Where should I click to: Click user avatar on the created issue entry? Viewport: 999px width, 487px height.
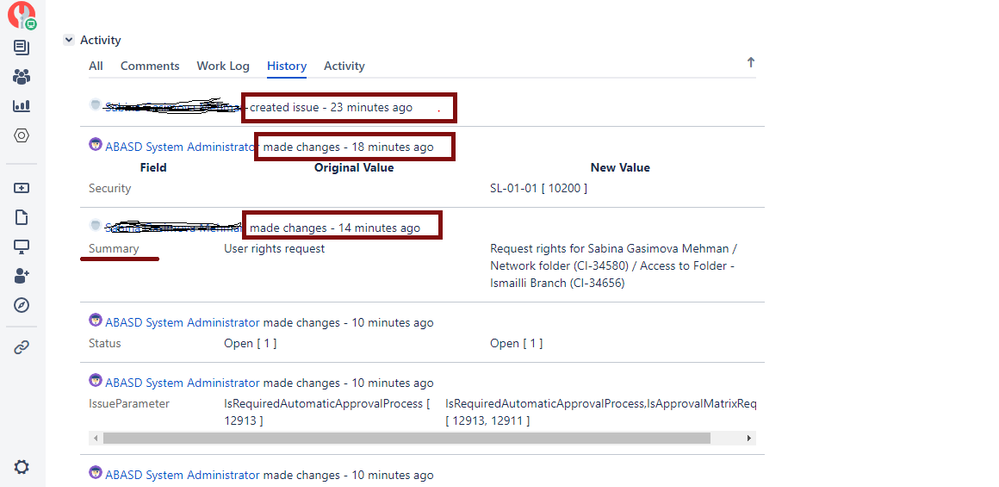click(x=95, y=105)
